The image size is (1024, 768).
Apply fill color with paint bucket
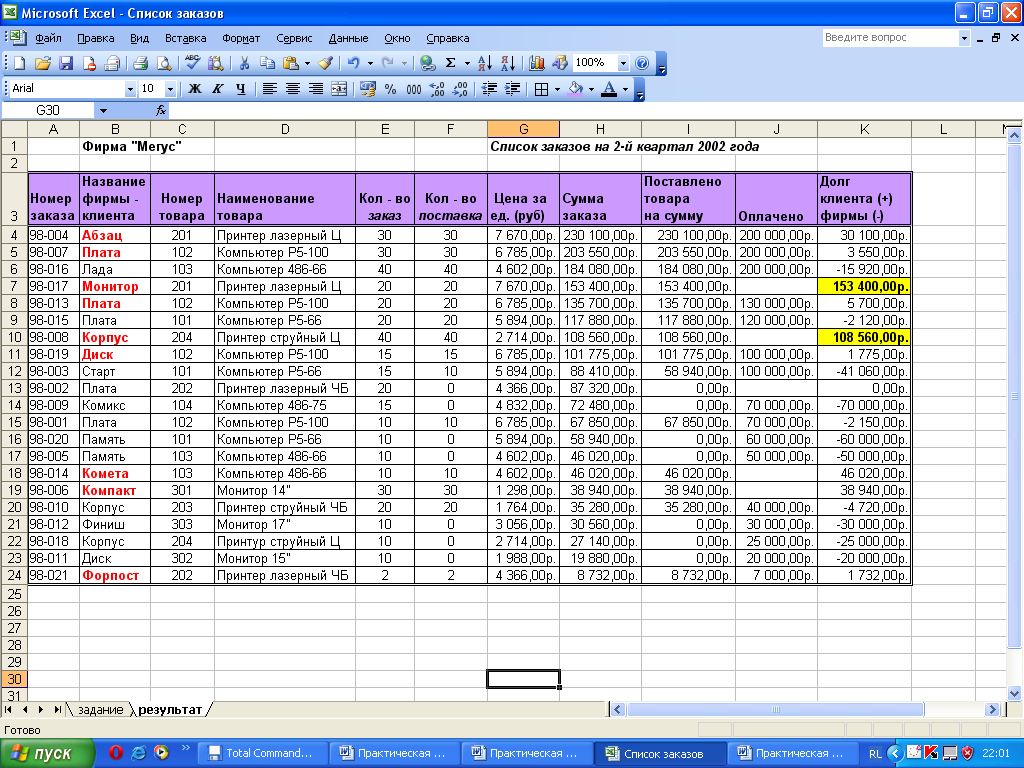pyautogui.click(x=575, y=89)
